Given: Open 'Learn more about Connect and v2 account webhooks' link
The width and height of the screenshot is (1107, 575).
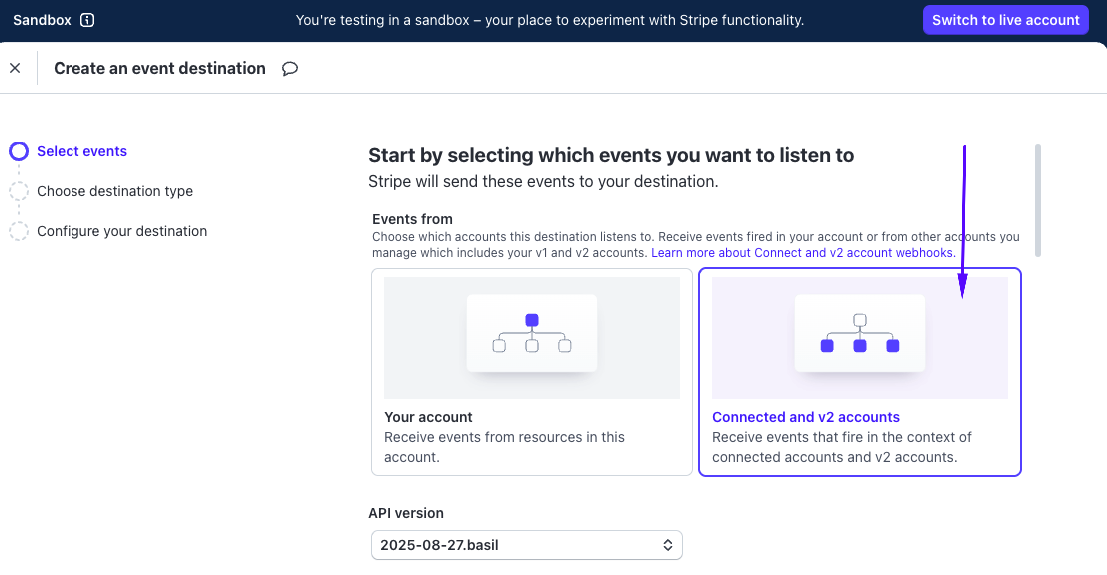Looking at the screenshot, I should point(803,253).
